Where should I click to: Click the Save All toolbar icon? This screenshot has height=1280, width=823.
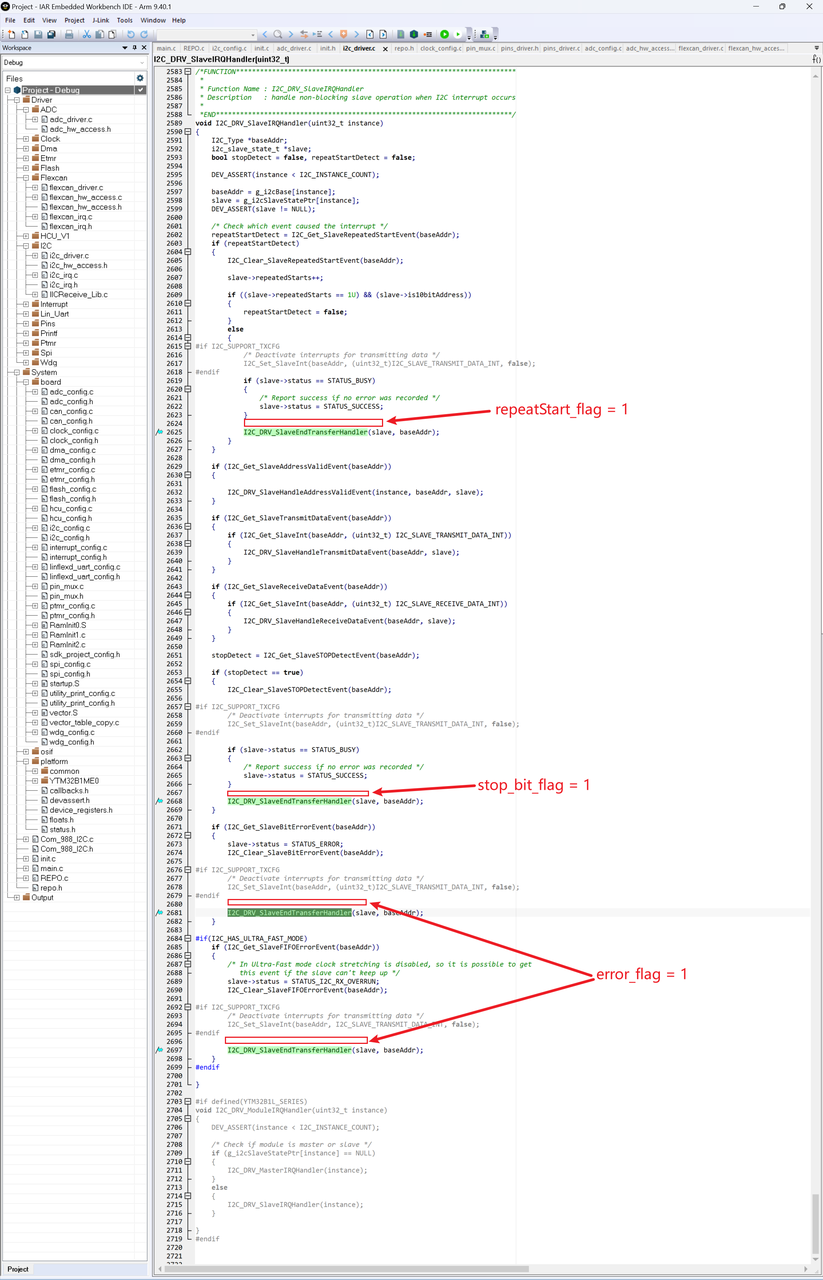[52, 34]
